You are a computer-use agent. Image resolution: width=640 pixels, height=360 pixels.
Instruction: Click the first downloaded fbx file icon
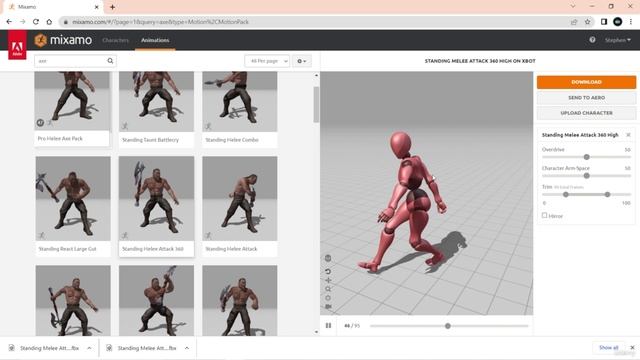click(x=11, y=348)
